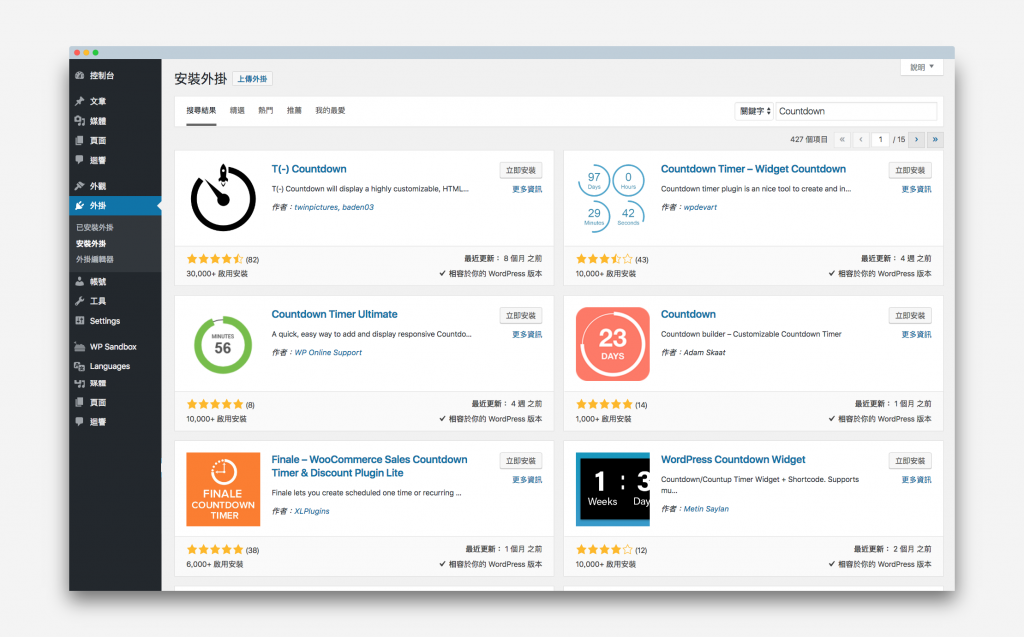
Task: Open WordPress Countdown Widget title link
Action: 733,460
